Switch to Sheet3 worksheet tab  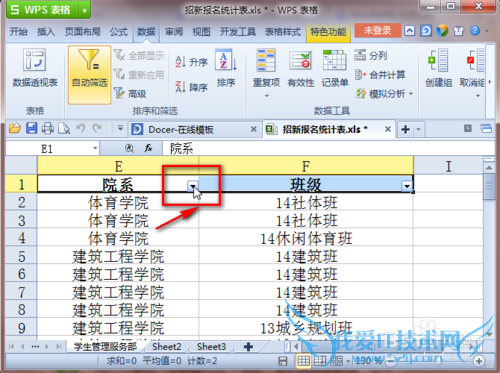click(211, 347)
